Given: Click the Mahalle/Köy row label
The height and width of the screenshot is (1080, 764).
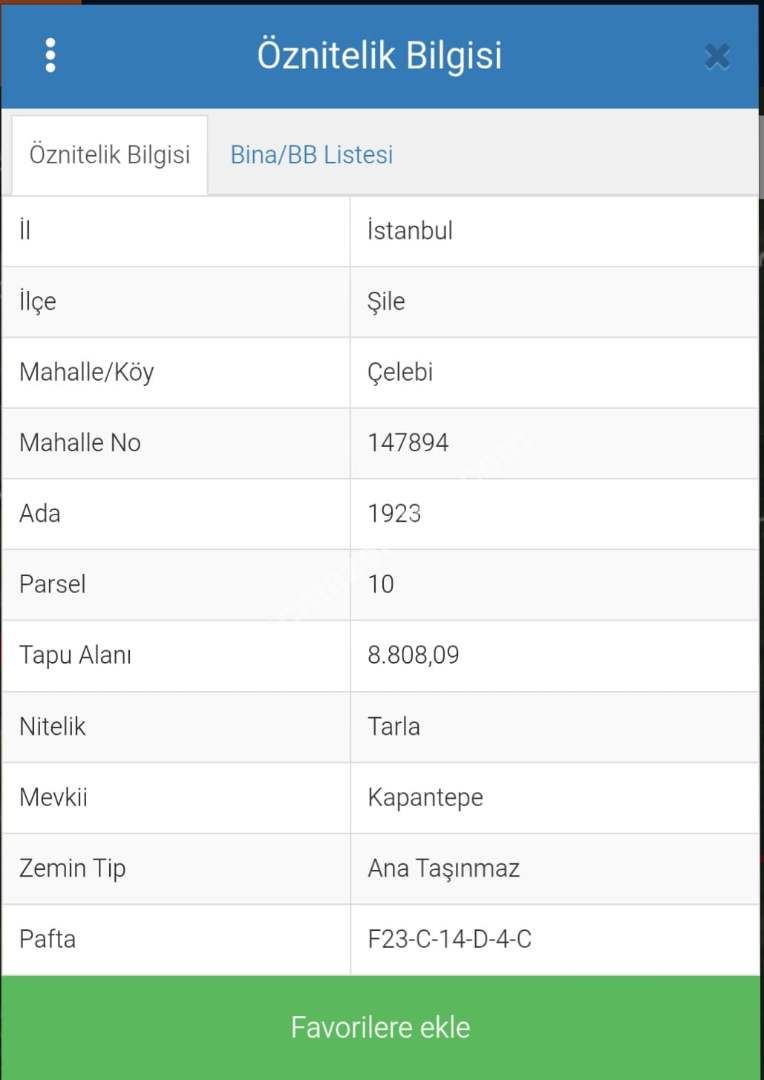Looking at the screenshot, I should (86, 372).
